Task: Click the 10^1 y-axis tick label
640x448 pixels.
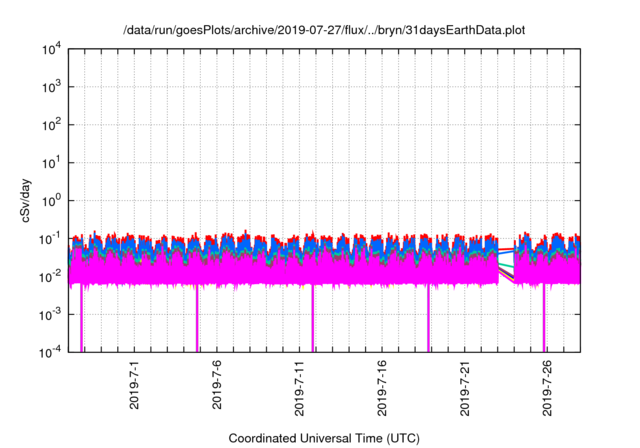Action: (x=52, y=163)
